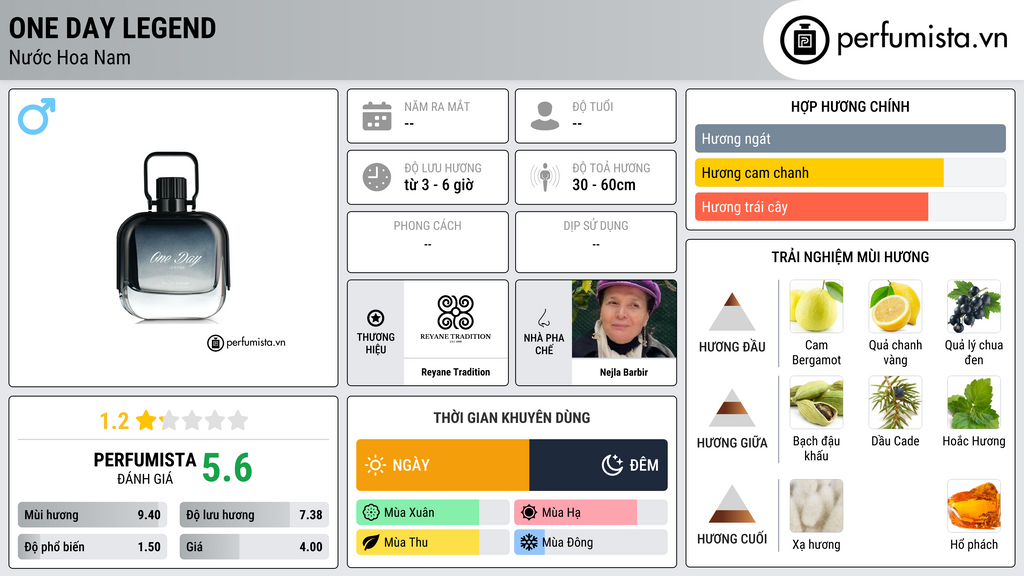
Task: Click the Thời gian khuyên dùng heading
Action: point(512,418)
